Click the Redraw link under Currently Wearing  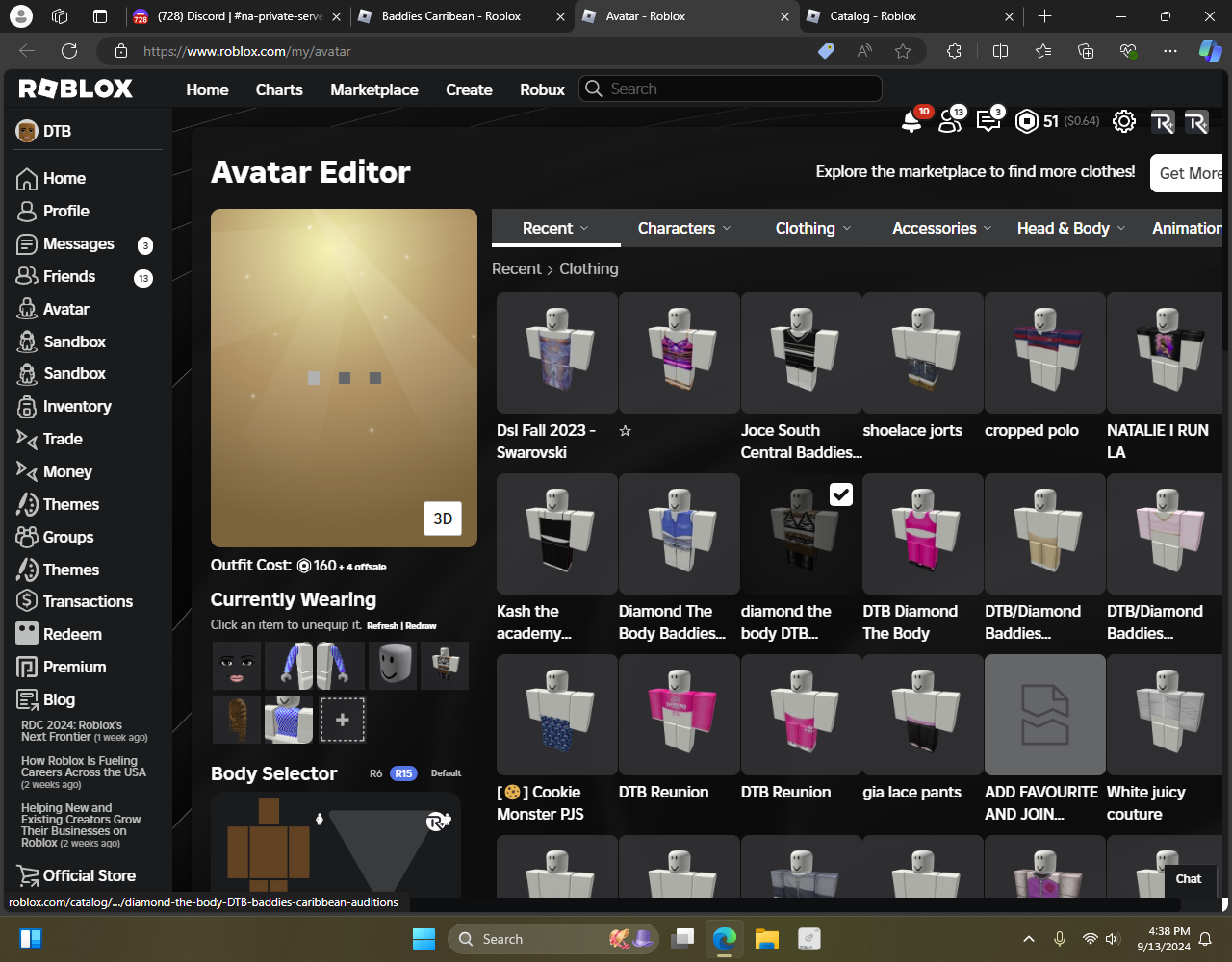(x=422, y=626)
